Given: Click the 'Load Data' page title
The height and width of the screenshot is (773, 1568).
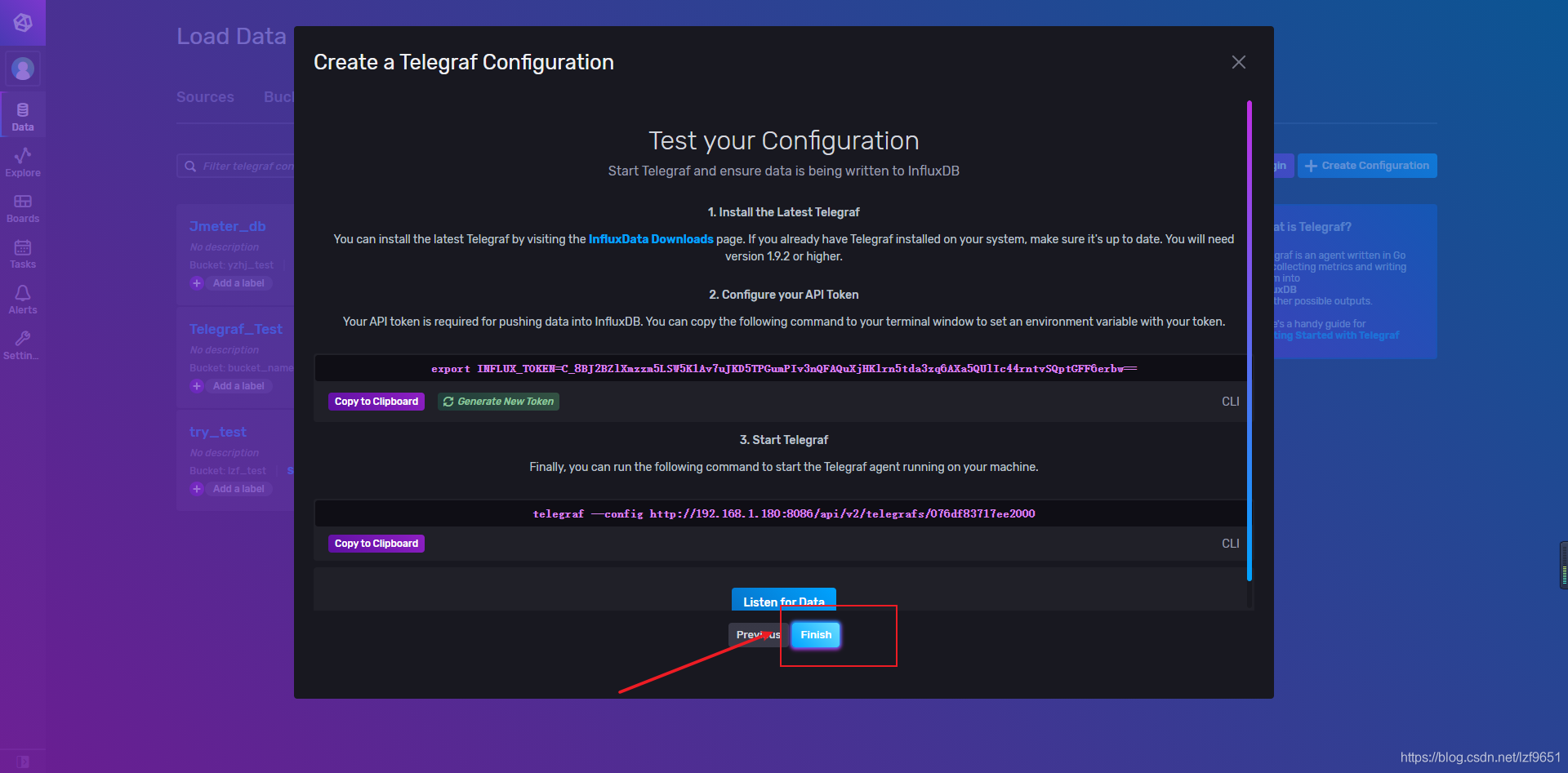Looking at the screenshot, I should coord(232,37).
